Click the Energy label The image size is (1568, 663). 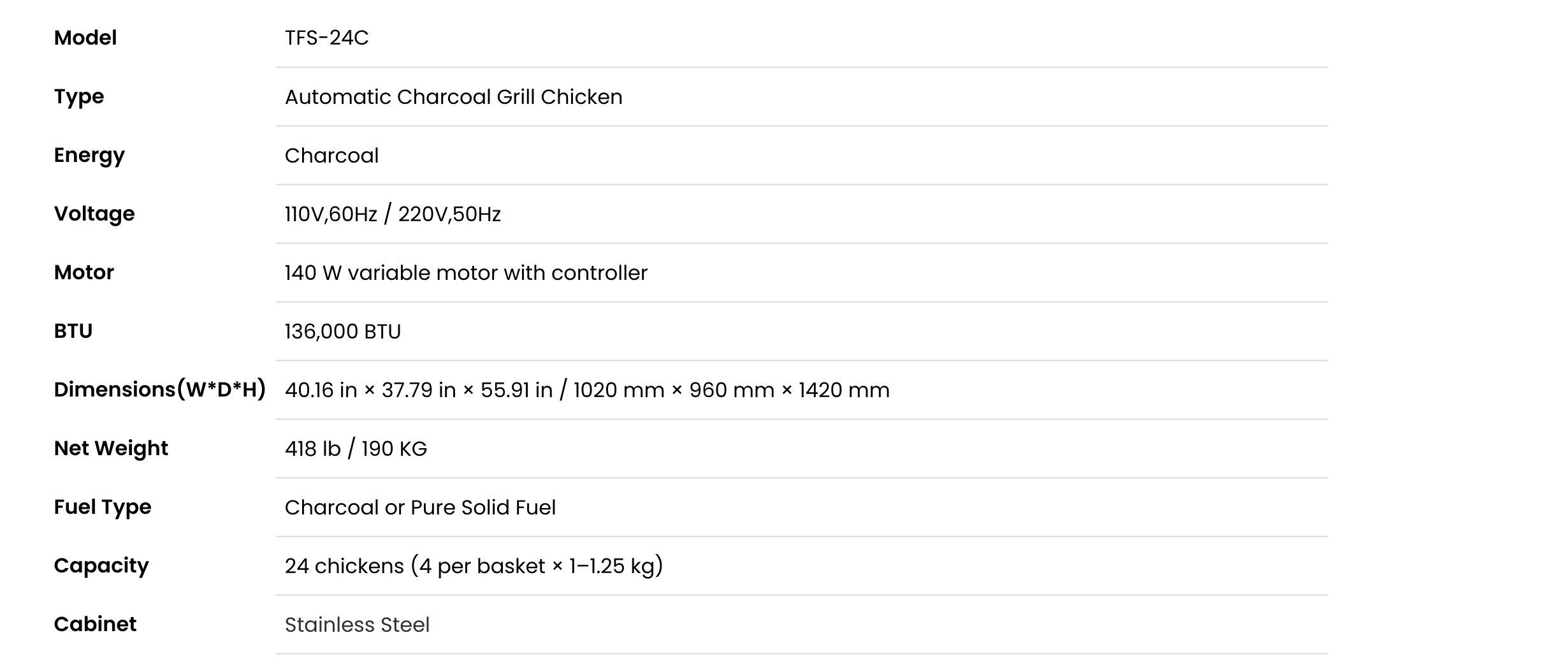coord(89,156)
